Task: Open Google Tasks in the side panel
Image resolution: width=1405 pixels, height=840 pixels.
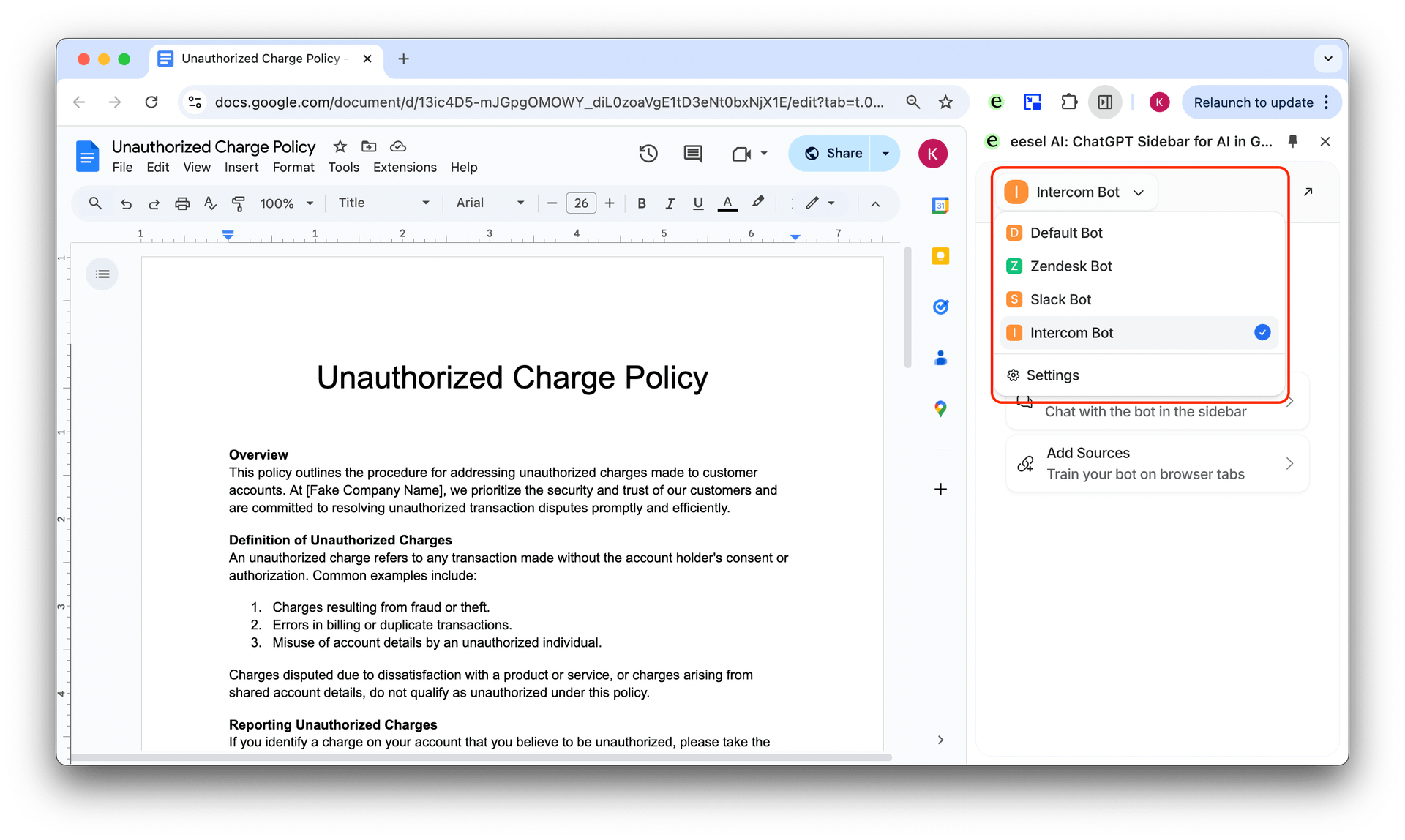Action: pyautogui.click(x=940, y=307)
